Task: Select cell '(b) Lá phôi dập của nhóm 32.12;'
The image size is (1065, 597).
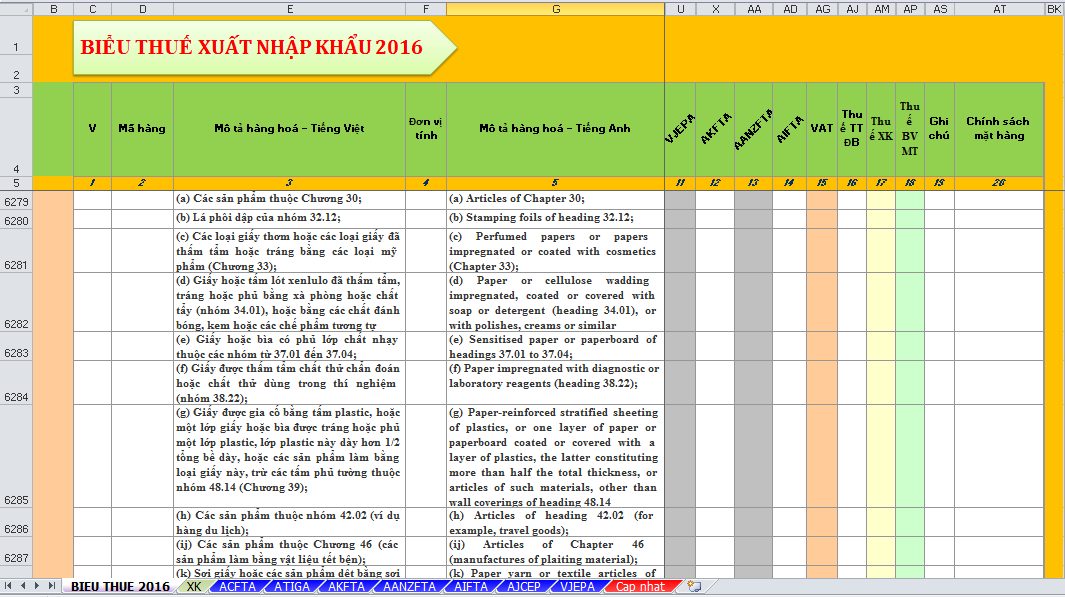Action: [290, 219]
